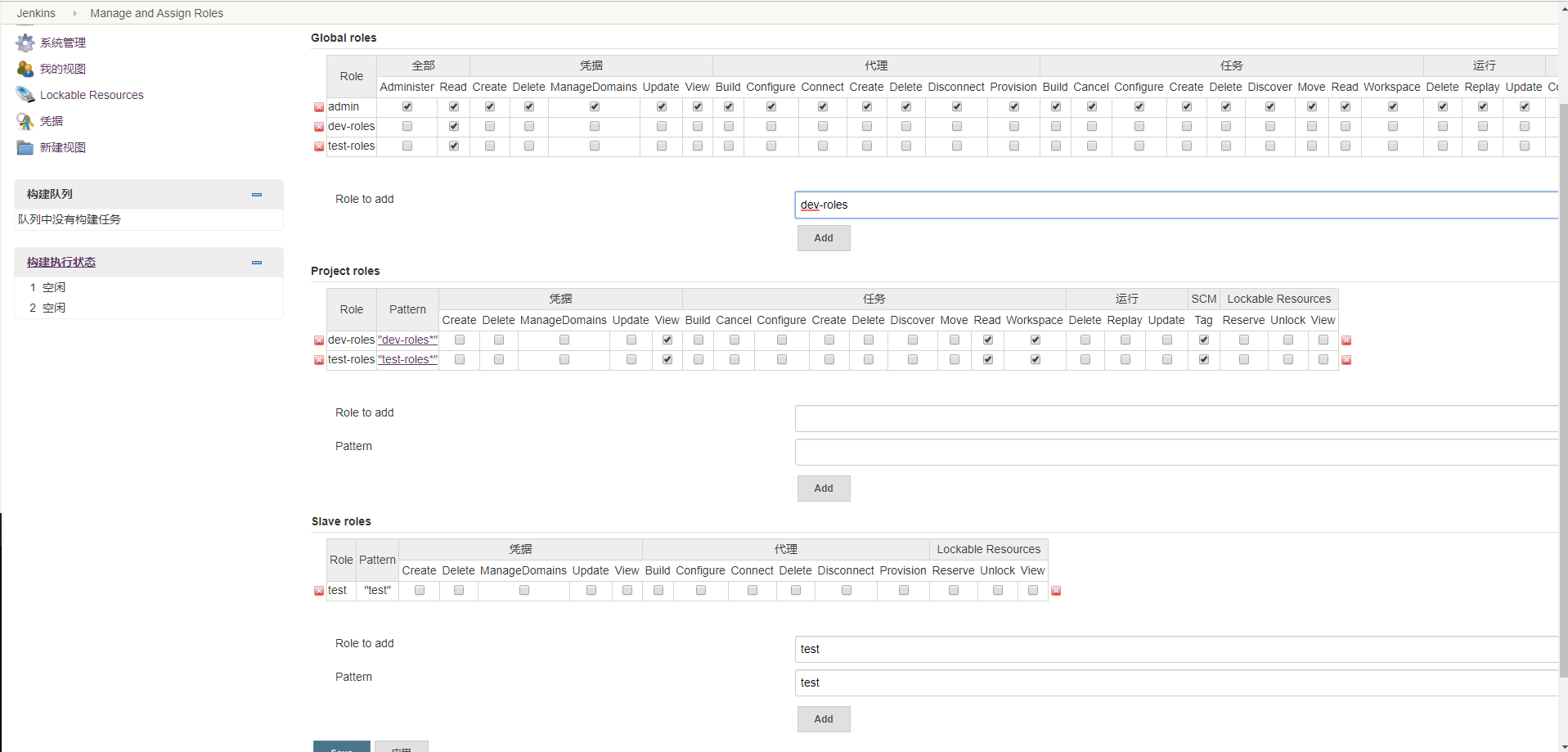Toggle 任务 Read for test-roles project role
The width and height of the screenshot is (1568, 752).
(x=988, y=359)
